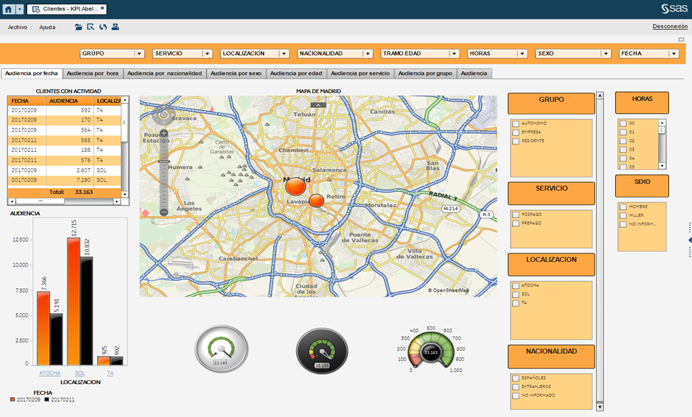Click filter panel scrollbar down arrow
This screenshot has height=417, width=692.
coord(600,406)
